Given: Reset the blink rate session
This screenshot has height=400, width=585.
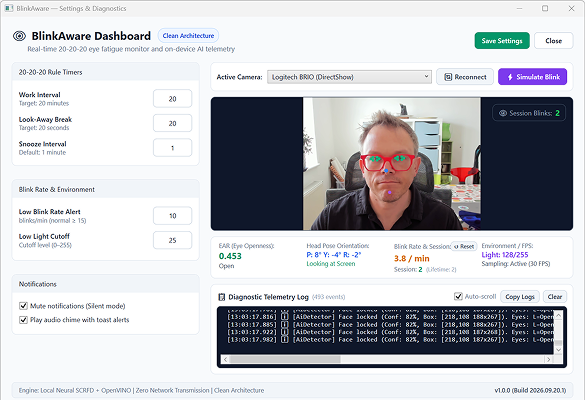Looking at the screenshot, I should point(464,246).
